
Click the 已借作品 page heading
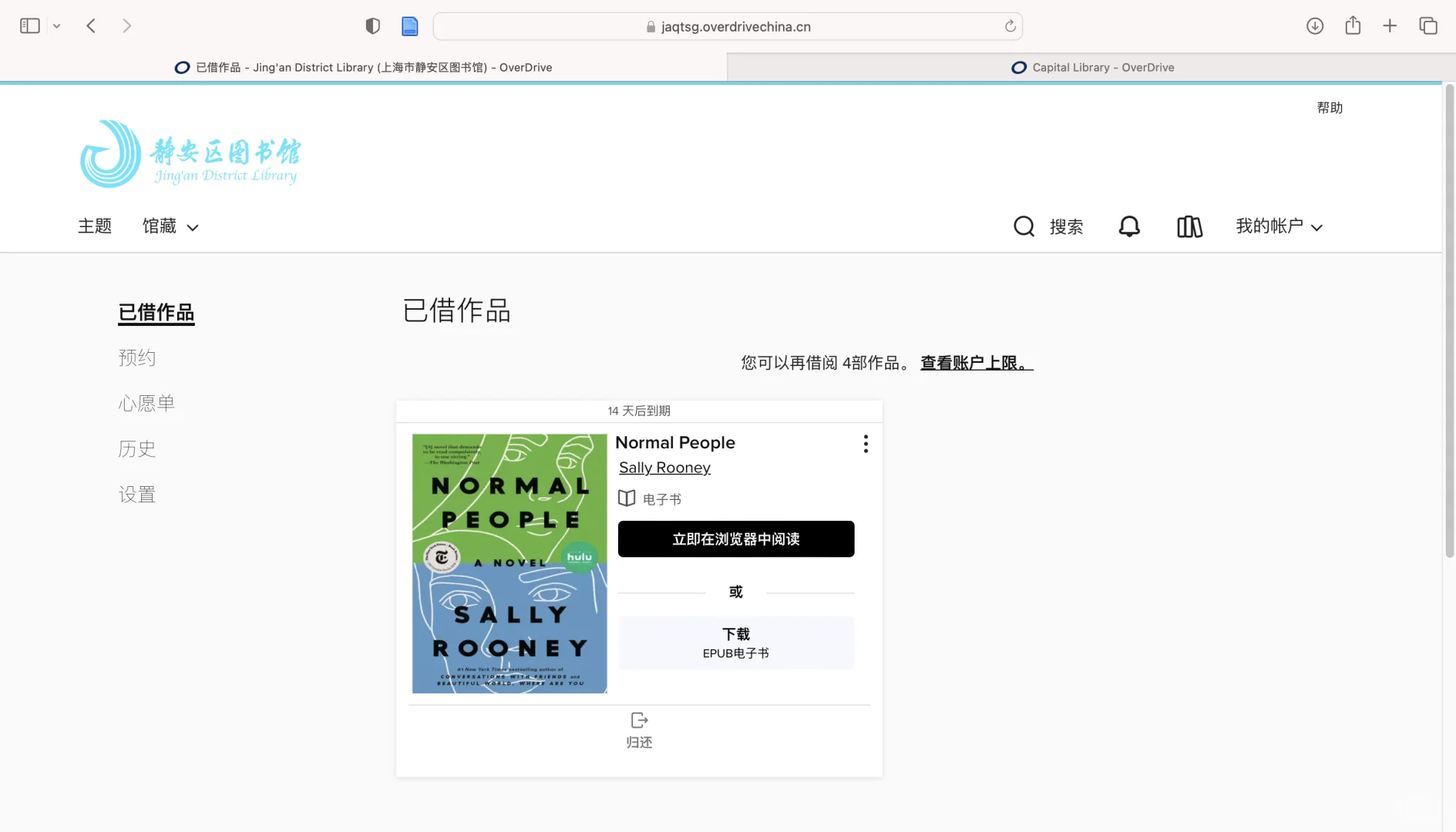457,310
